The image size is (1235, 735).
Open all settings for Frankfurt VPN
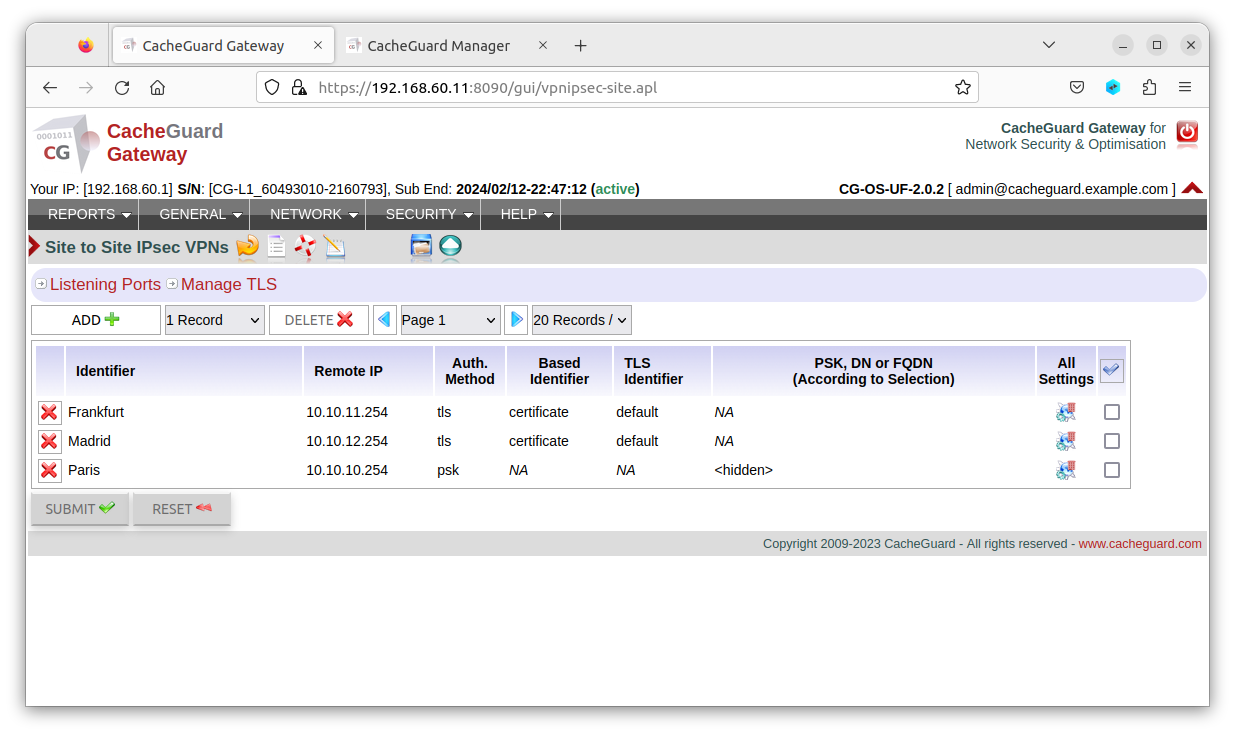coord(1066,412)
